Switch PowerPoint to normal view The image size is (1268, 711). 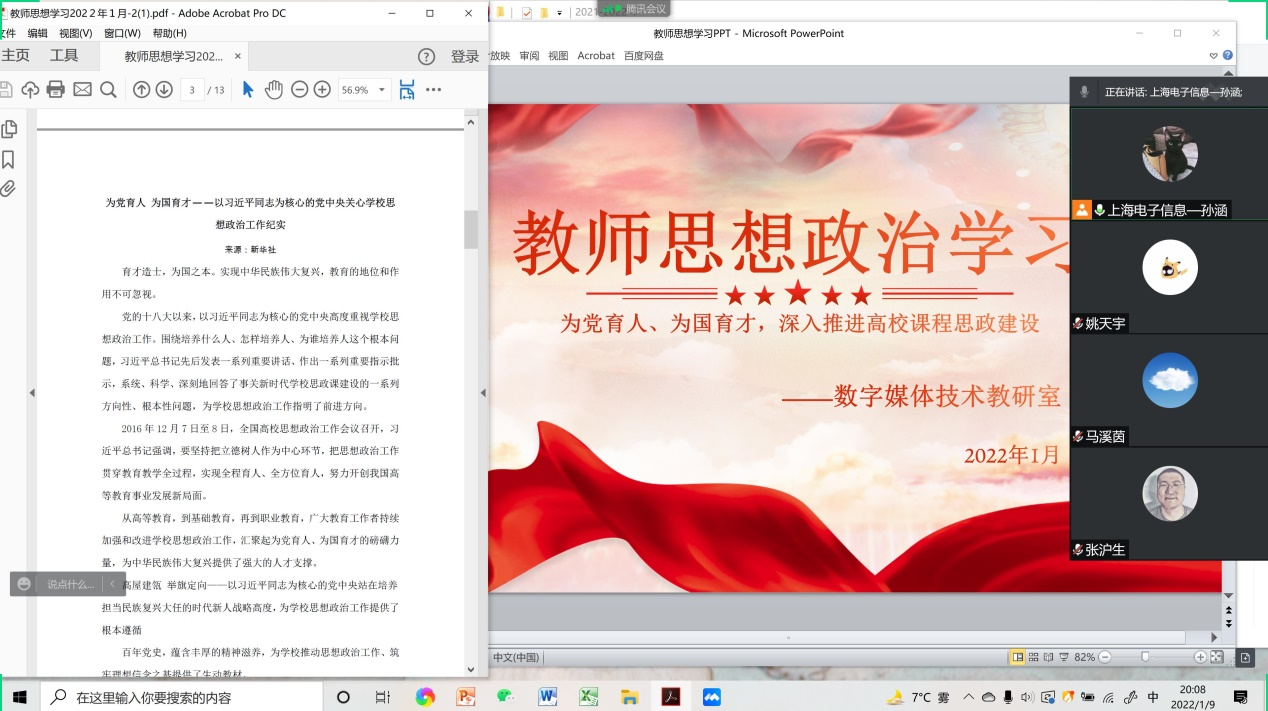point(1018,657)
